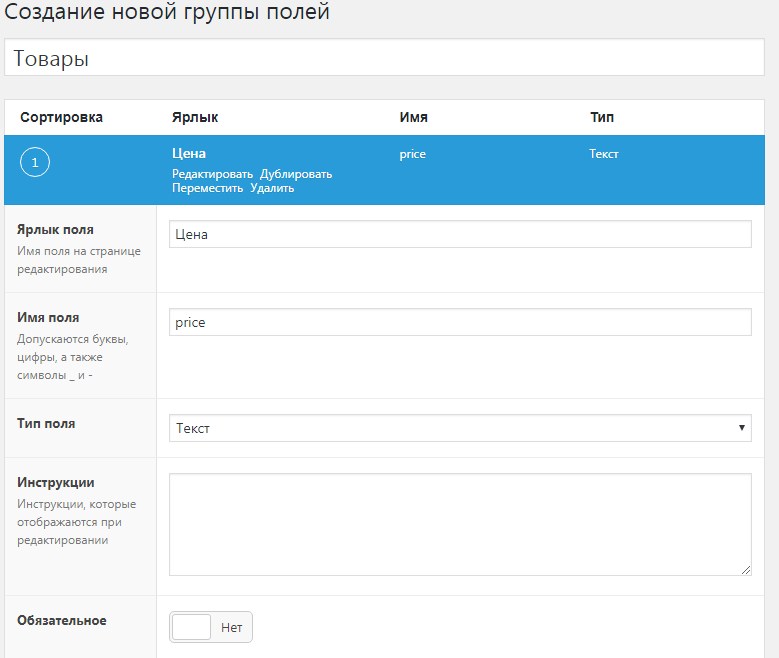Click the 'Текст' type value in blue row
This screenshot has height=658, width=779.
pyautogui.click(x=604, y=154)
